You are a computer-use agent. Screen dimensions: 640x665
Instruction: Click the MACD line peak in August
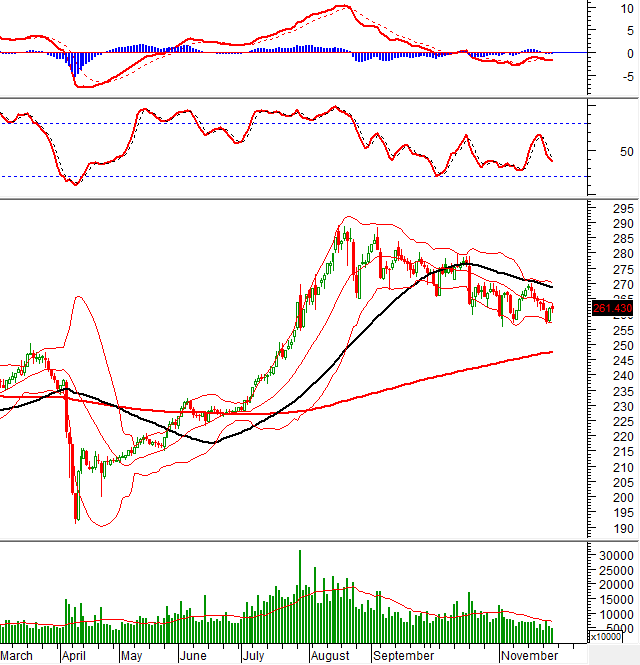[342, 6]
